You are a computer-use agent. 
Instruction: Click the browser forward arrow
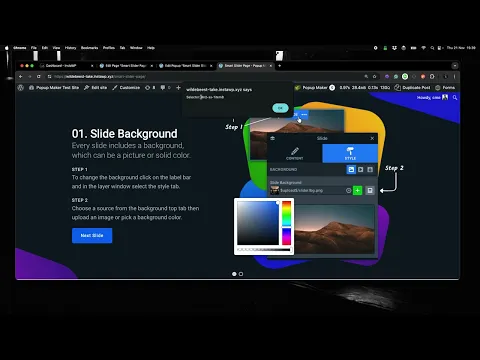click(30, 76)
